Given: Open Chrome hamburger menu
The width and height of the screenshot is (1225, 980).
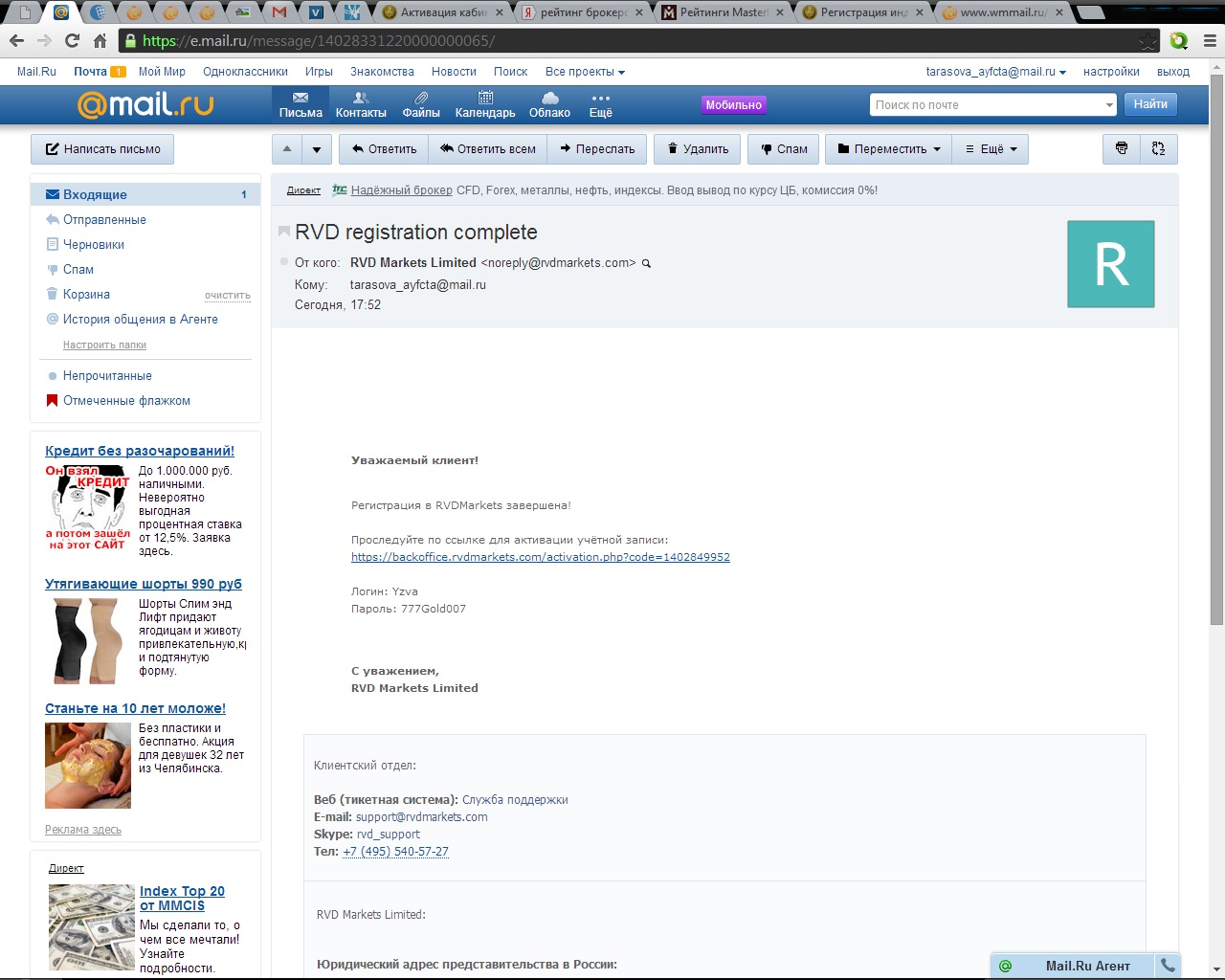Looking at the screenshot, I should point(1210,40).
